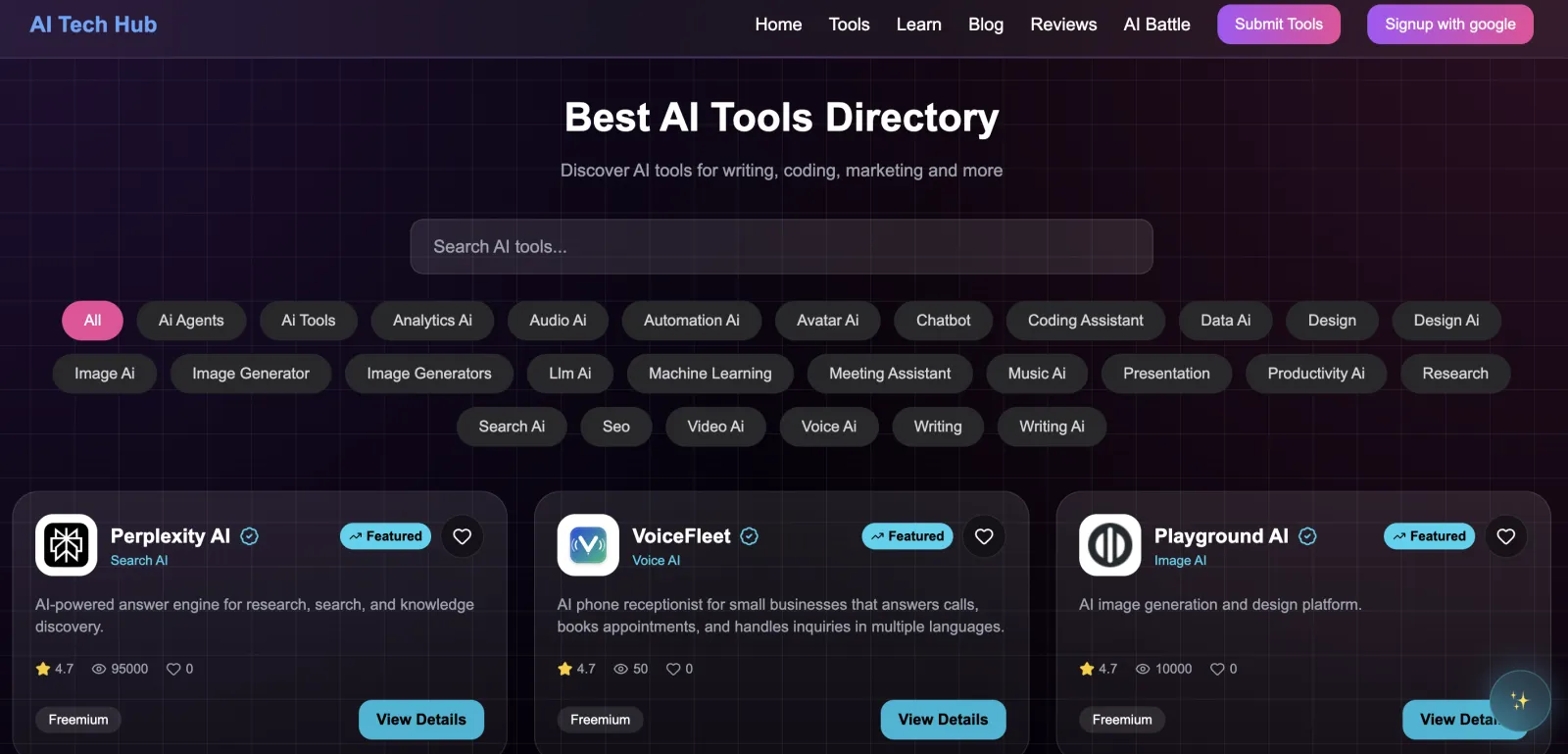
Task: Filter by Presentation category
Action: pyautogui.click(x=1166, y=374)
